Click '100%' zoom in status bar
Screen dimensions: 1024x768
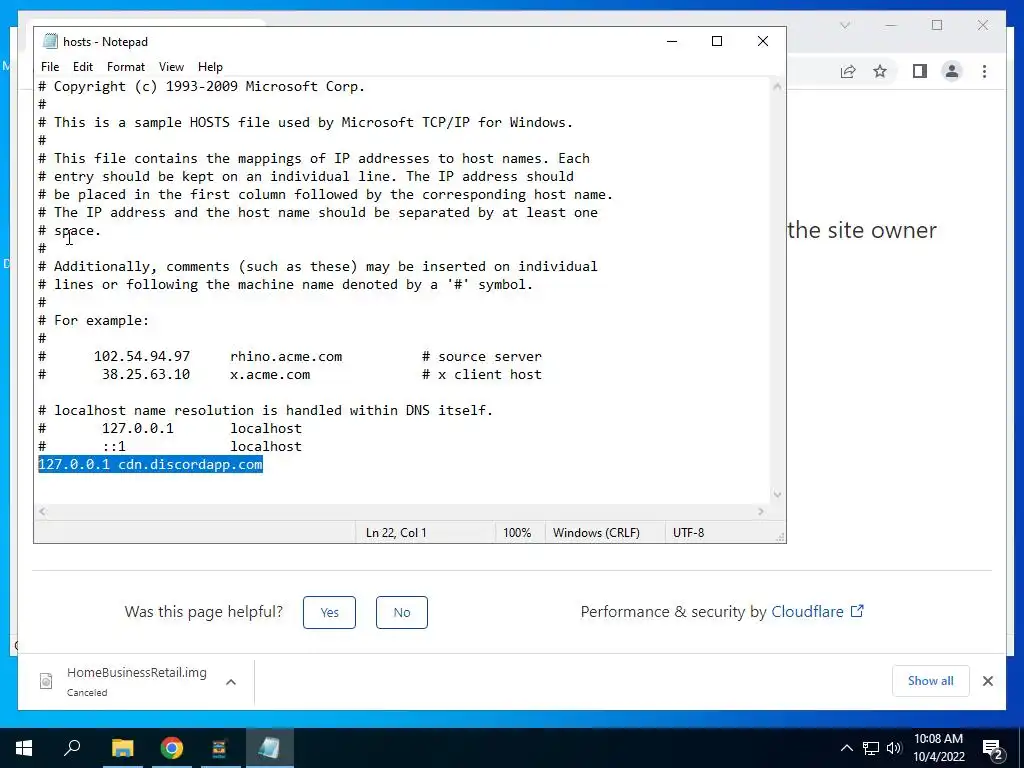pyautogui.click(x=517, y=533)
